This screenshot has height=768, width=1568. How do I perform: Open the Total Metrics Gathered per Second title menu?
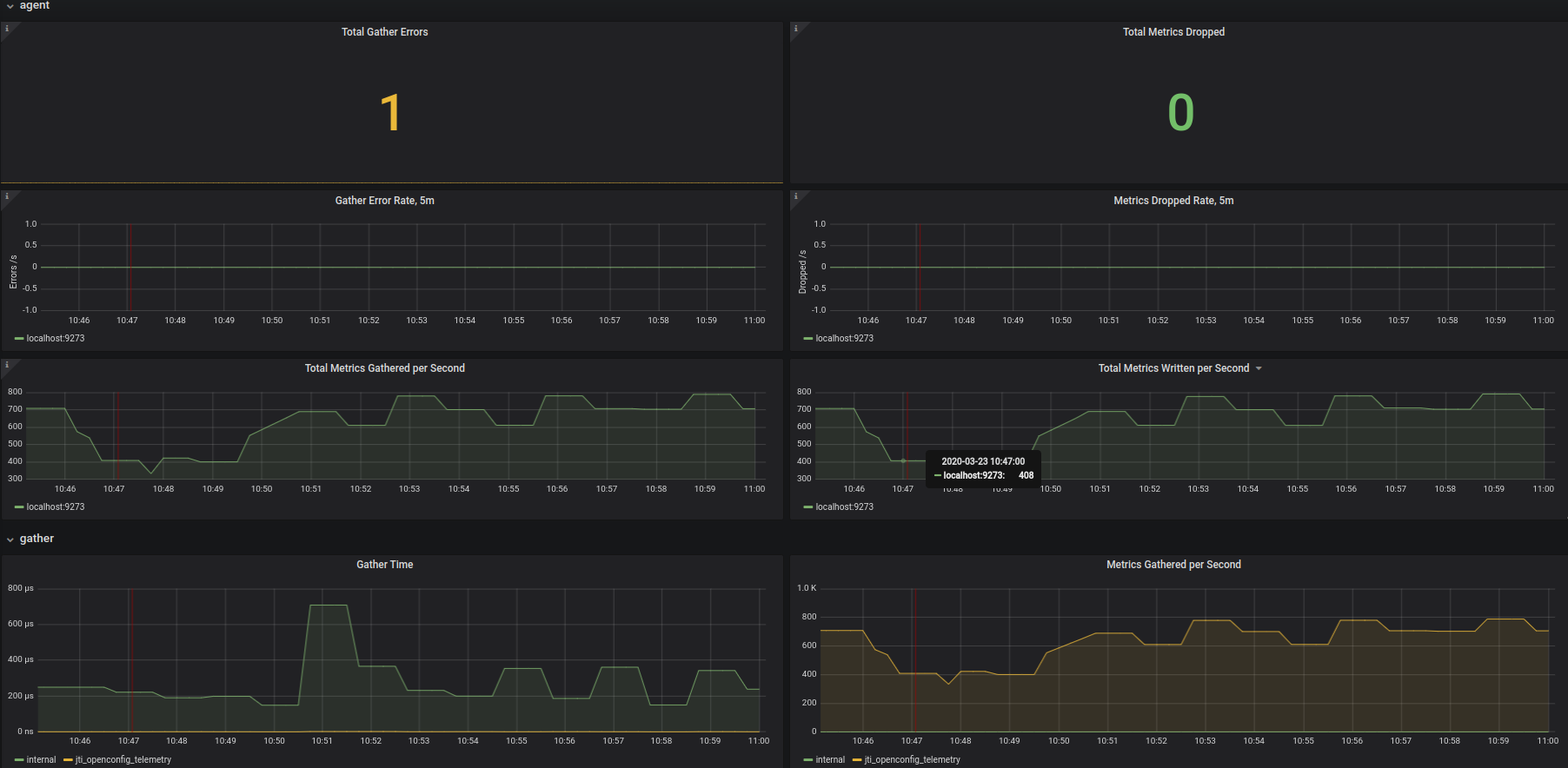(384, 368)
